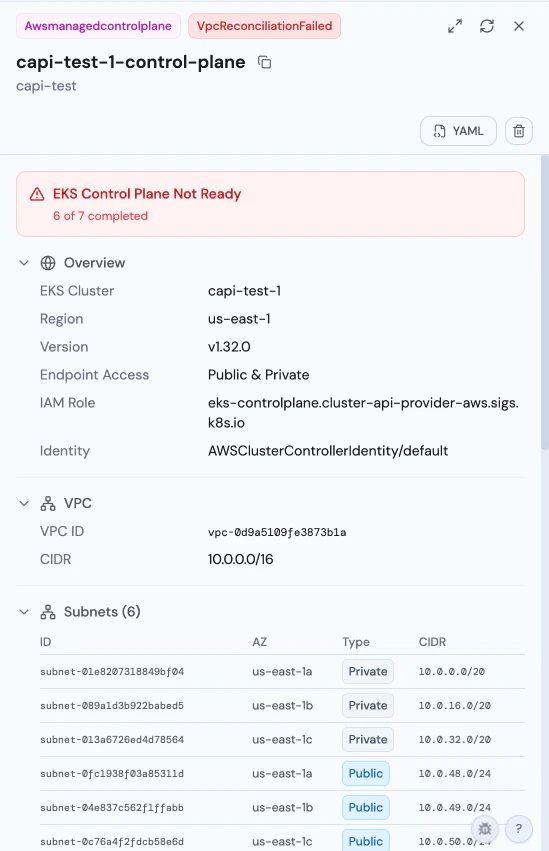
Task: Delete the control plane resource
Action: pyautogui.click(x=519, y=131)
